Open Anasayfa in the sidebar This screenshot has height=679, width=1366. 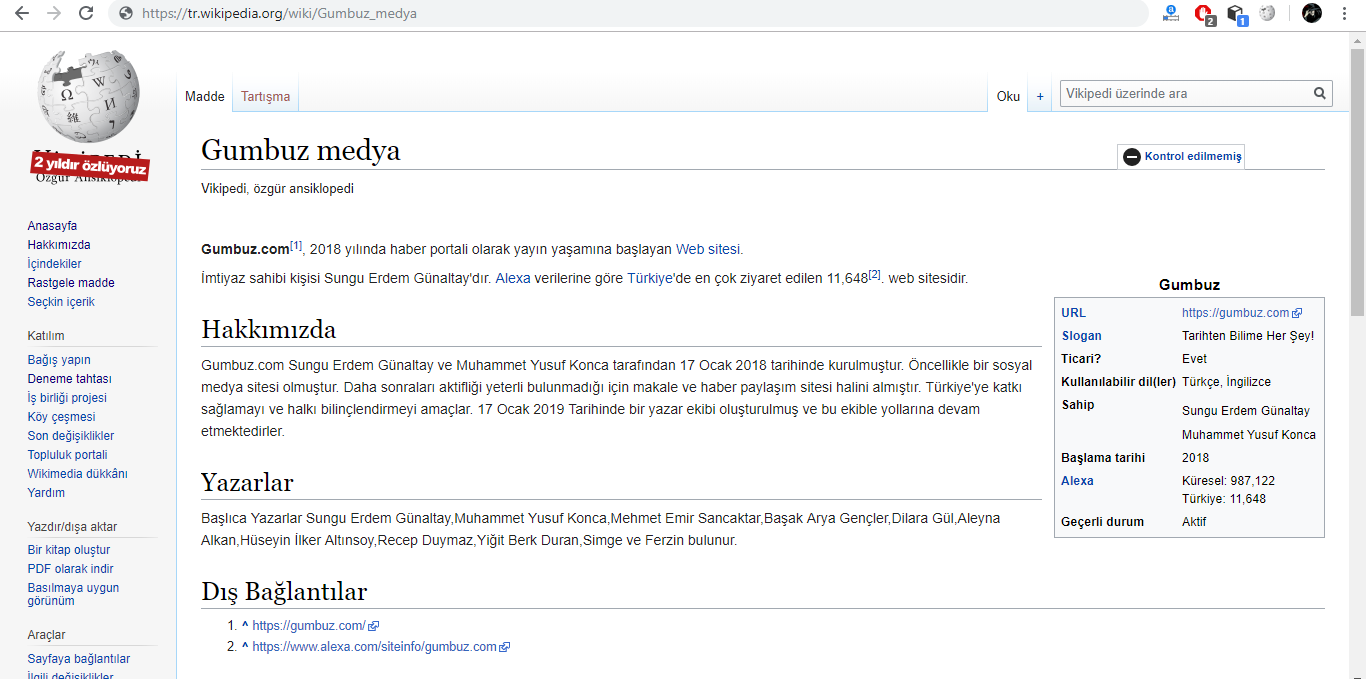coord(52,226)
